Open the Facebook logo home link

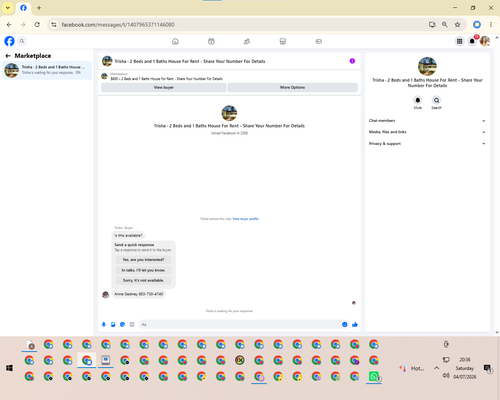[x=9, y=41]
